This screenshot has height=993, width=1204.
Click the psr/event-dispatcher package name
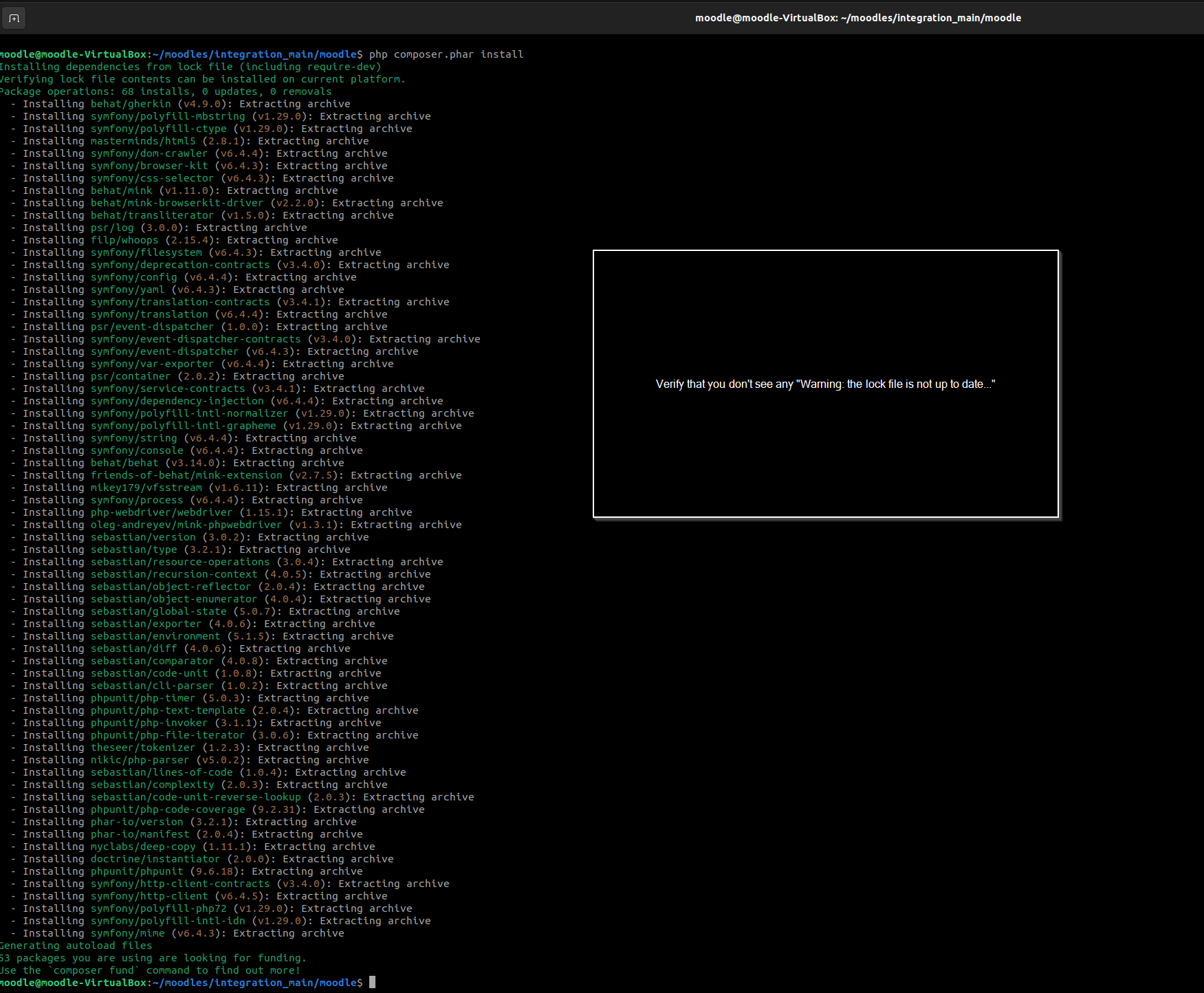pyautogui.click(x=153, y=327)
